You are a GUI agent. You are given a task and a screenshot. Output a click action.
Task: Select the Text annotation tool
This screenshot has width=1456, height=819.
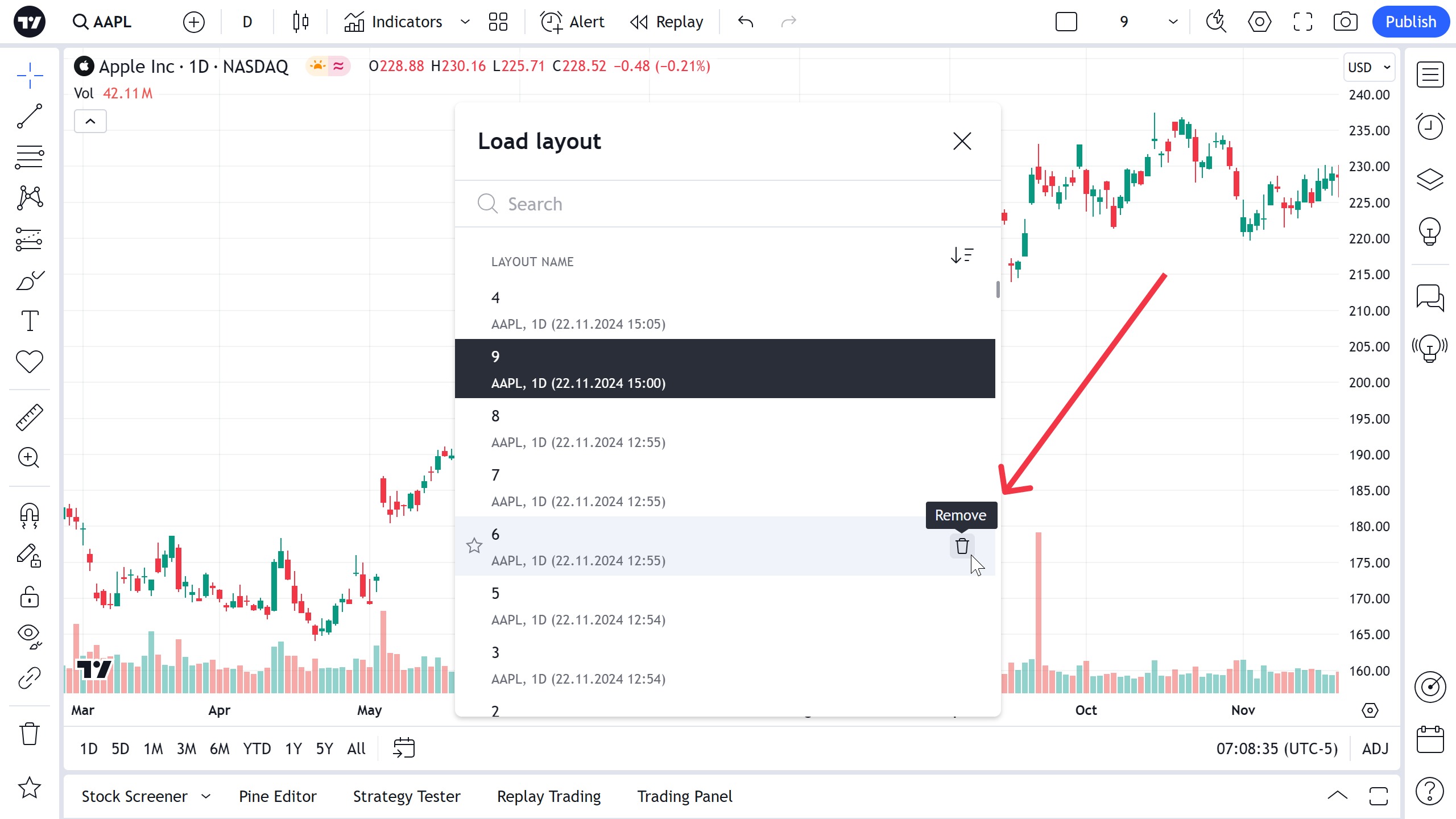click(x=29, y=321)
